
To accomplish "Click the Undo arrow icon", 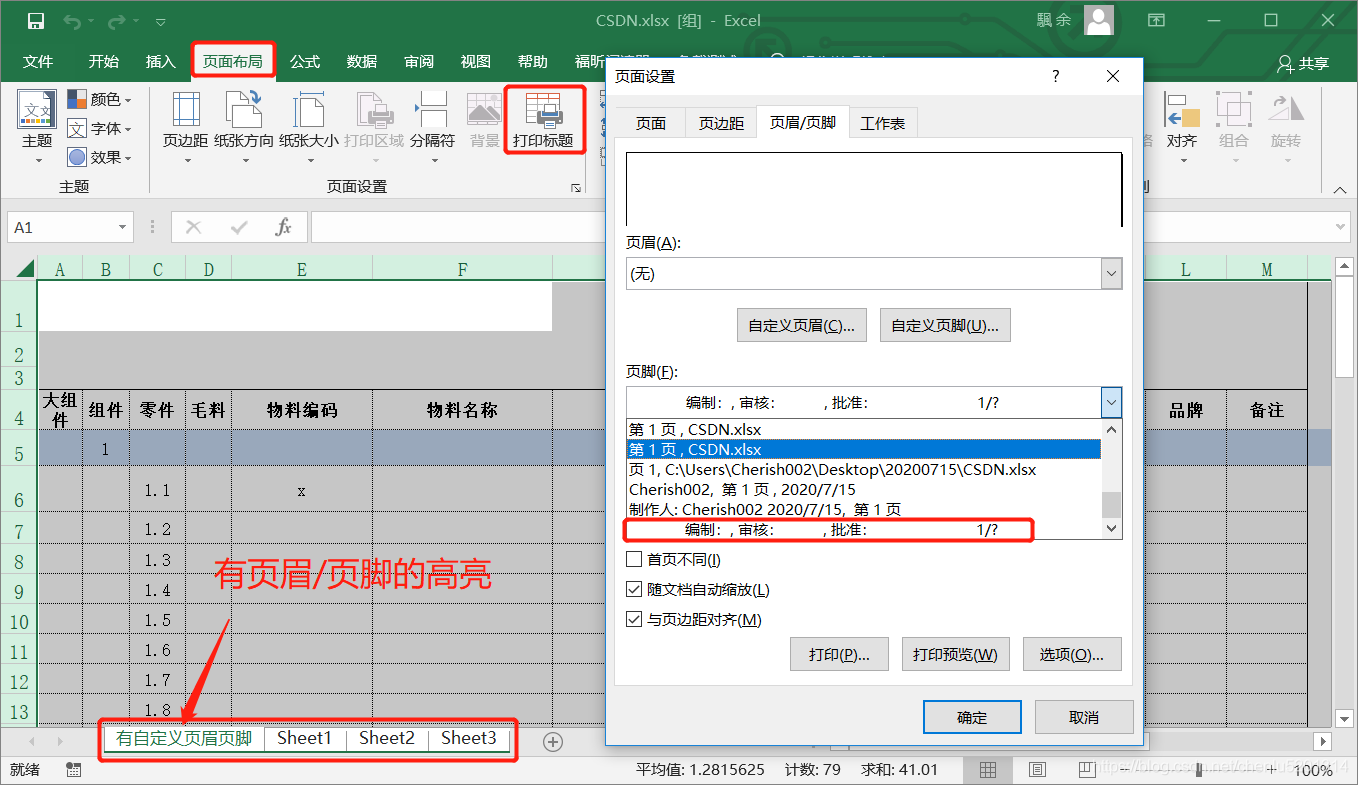I will 72,20.
